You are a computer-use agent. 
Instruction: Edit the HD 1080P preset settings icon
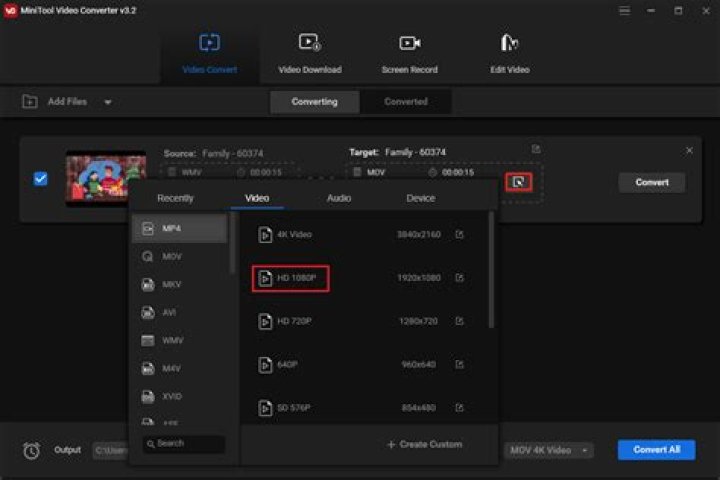(x=459, y=278)
